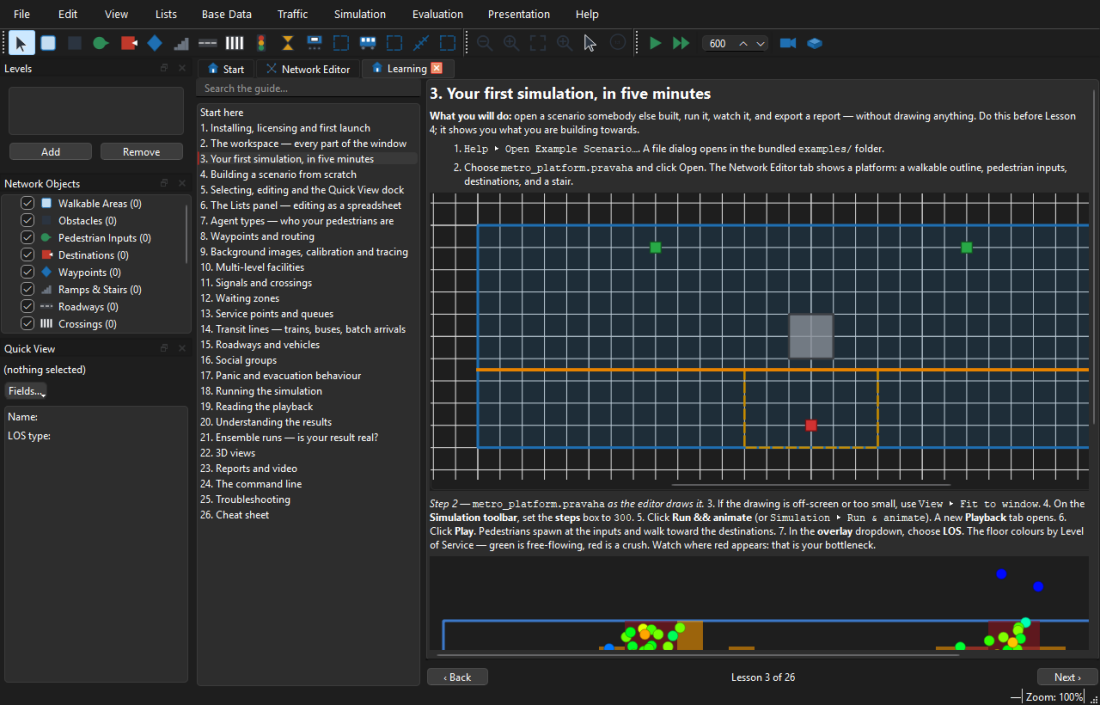Open the Simulation menu
The height and width of the screenshot is (705, 1100).
360,14
